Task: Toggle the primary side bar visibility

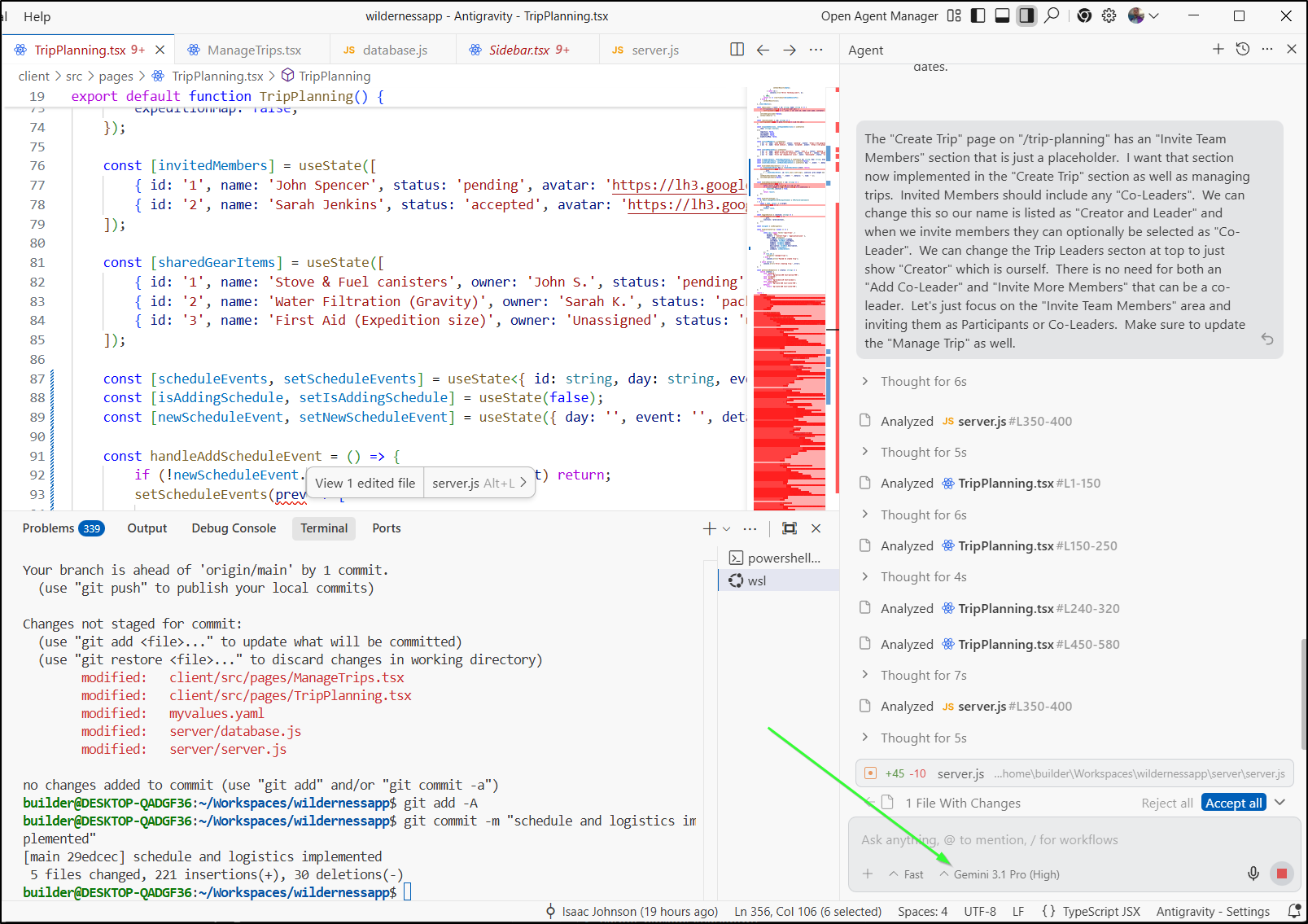Action: click(x=978, y=15)
